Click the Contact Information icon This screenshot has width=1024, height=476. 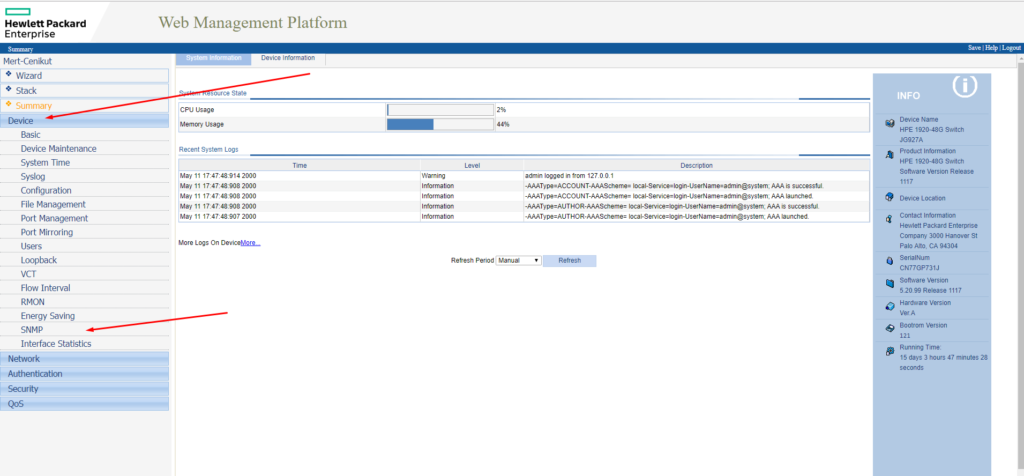[x=889, y=219]
